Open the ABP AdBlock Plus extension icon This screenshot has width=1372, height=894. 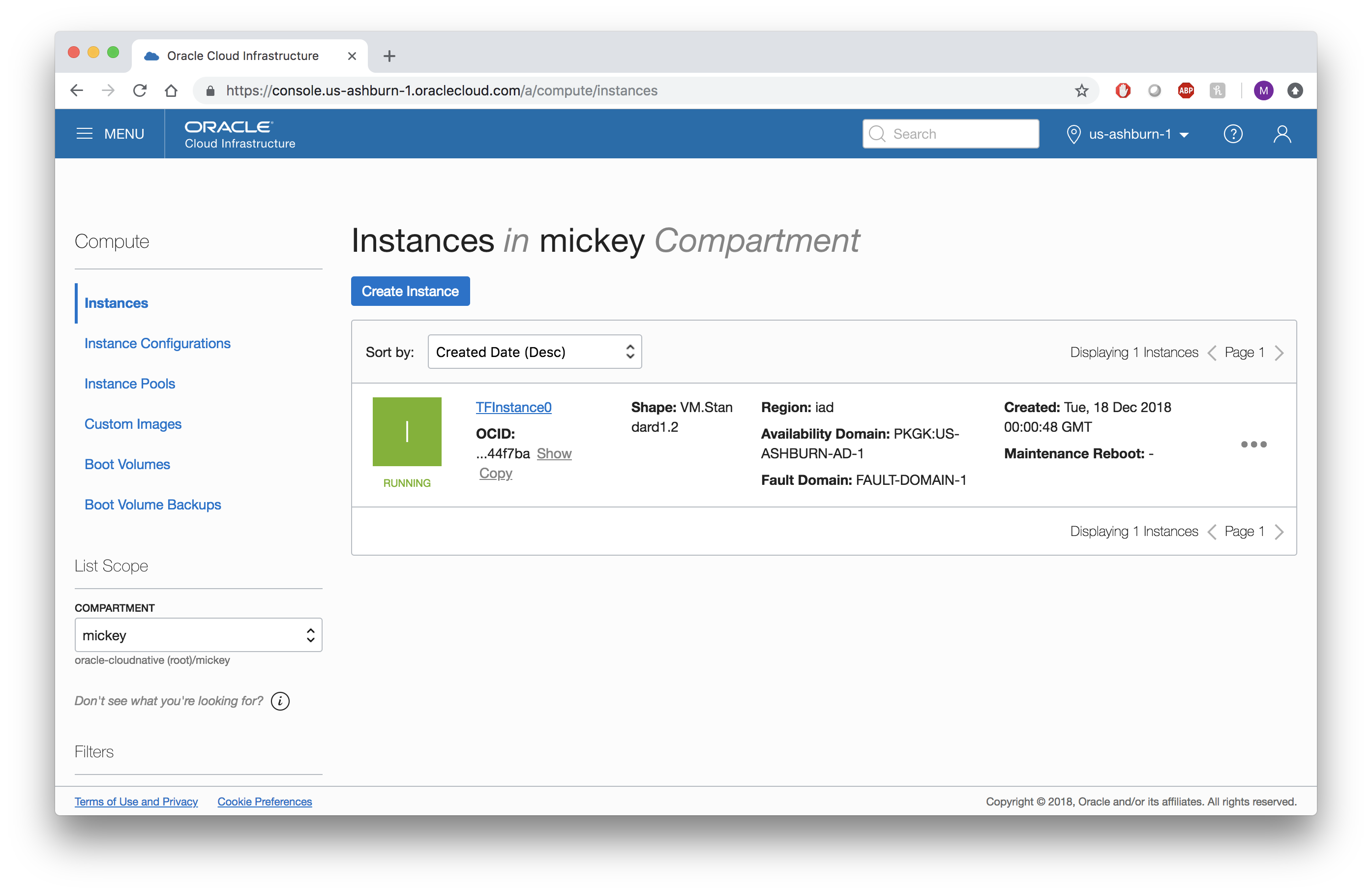(1186, 90)
